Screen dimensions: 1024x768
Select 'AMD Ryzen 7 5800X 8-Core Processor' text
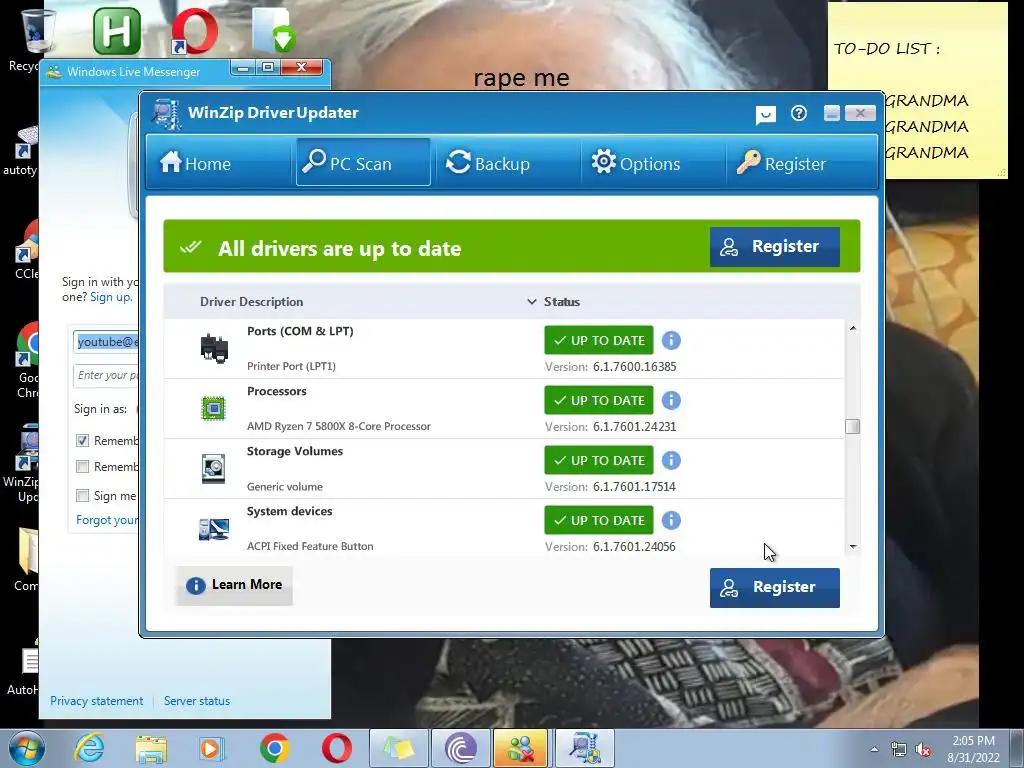[339, 426]
